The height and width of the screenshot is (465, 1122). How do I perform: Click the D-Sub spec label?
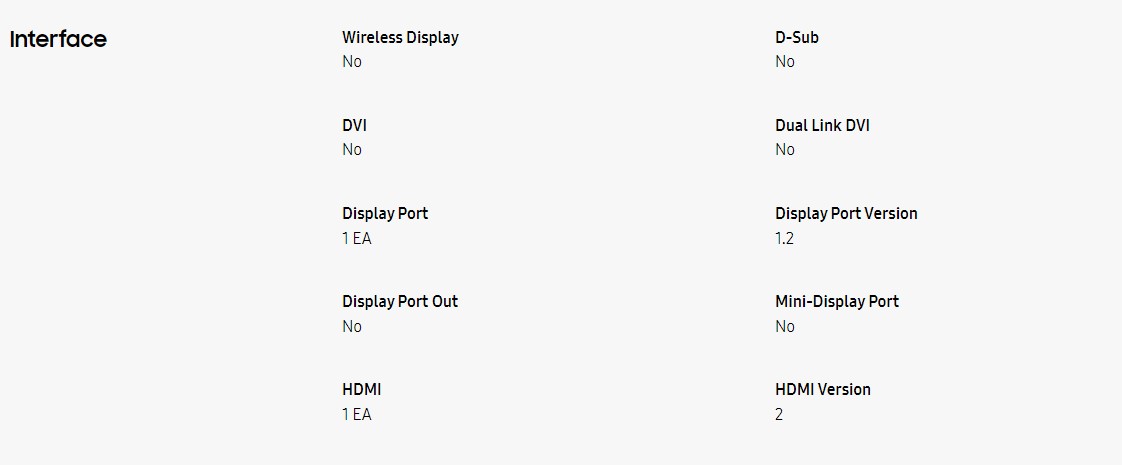click(796, 37)
